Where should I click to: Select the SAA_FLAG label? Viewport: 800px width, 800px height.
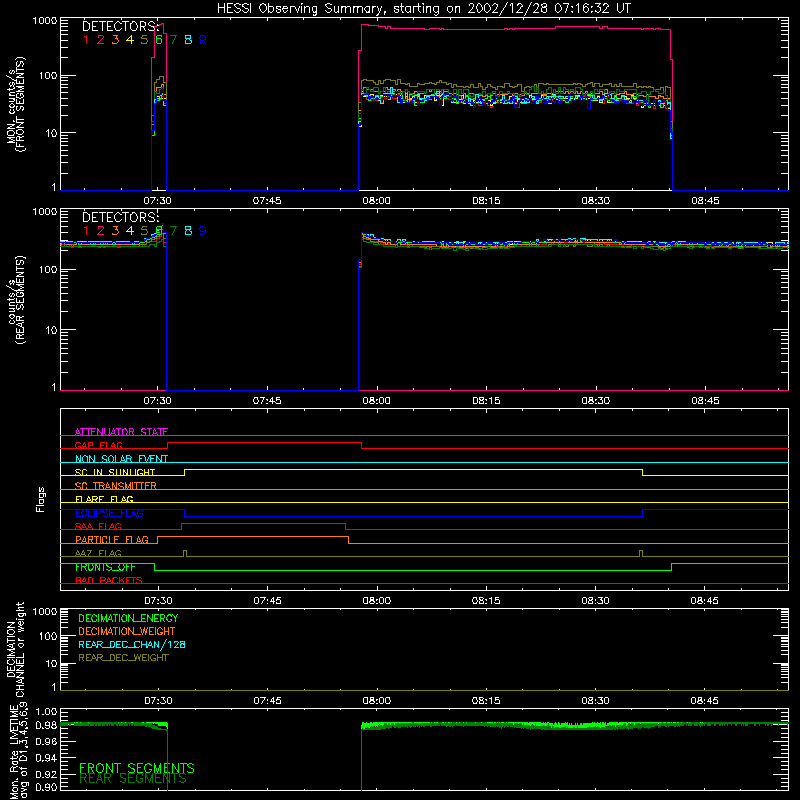[x=98, y=526]
